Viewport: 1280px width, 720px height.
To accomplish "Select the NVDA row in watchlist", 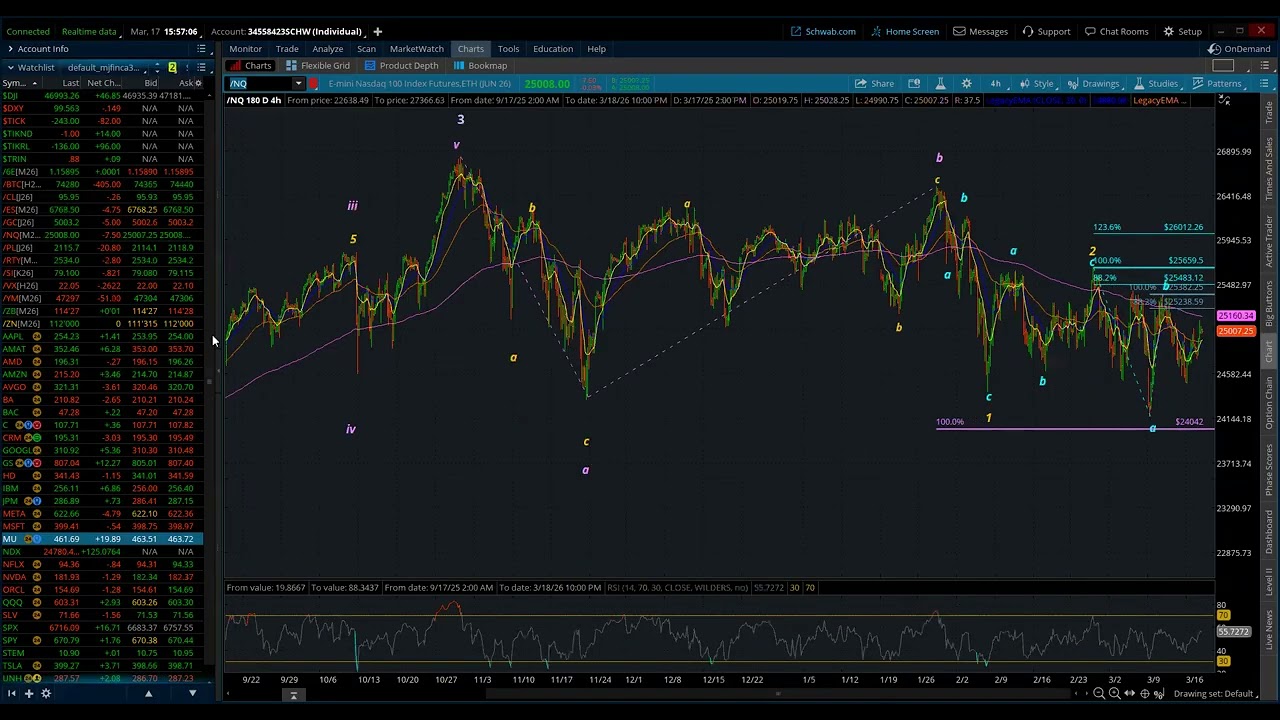I will click(101, 577).
